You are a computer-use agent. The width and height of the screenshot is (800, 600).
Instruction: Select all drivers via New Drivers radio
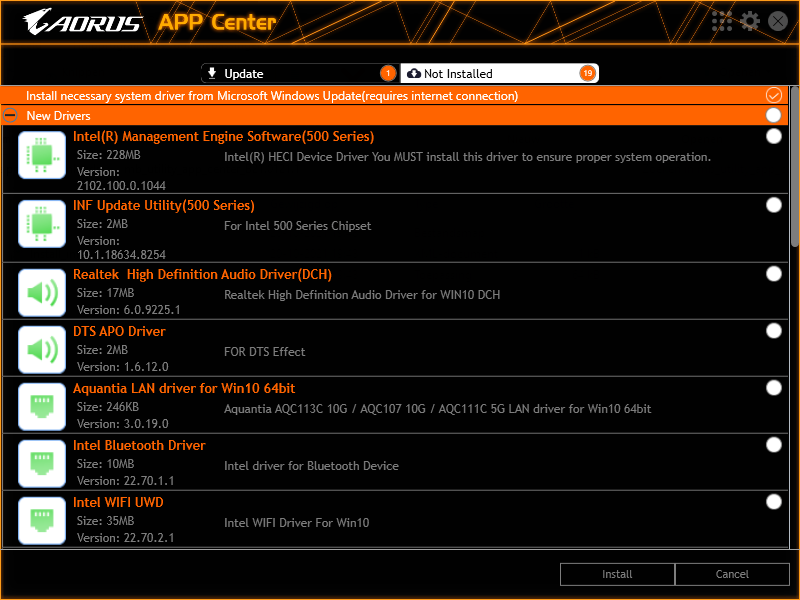[773, 115]
